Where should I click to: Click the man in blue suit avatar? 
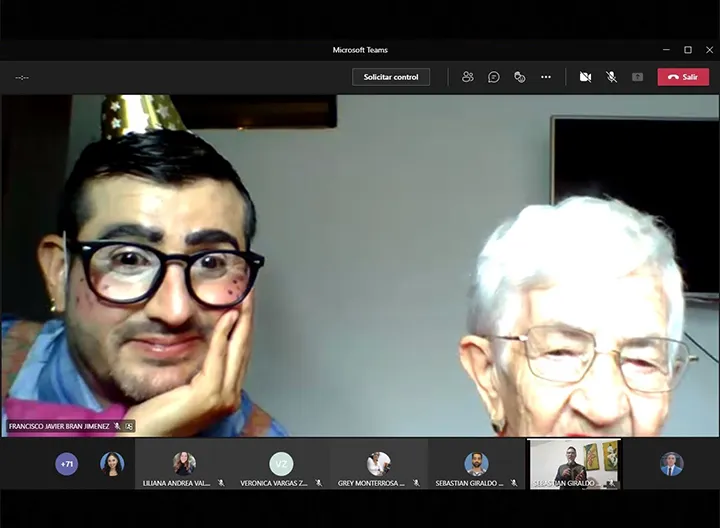coord(671,464)
